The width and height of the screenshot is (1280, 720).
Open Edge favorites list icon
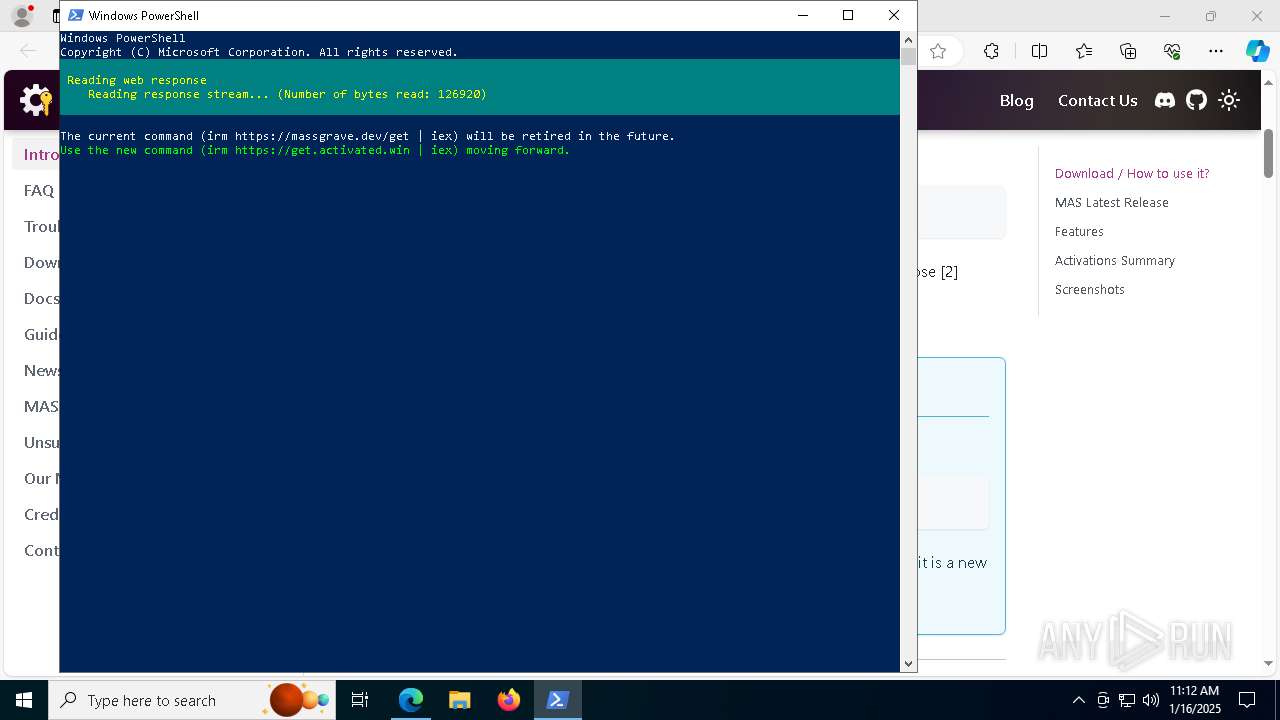point(1084,51)
